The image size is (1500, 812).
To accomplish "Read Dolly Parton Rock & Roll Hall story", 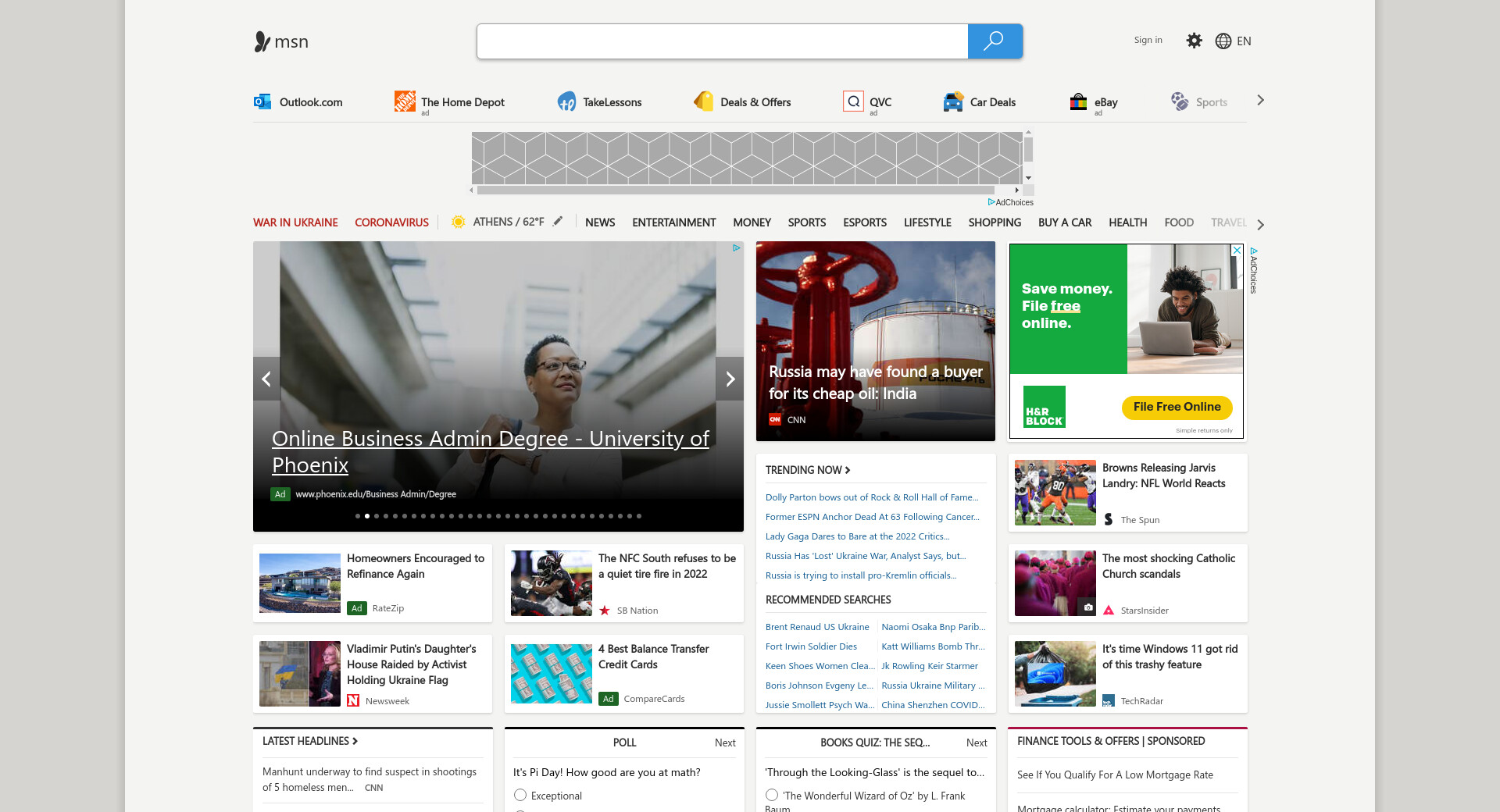I will click(x=872, y=497).
